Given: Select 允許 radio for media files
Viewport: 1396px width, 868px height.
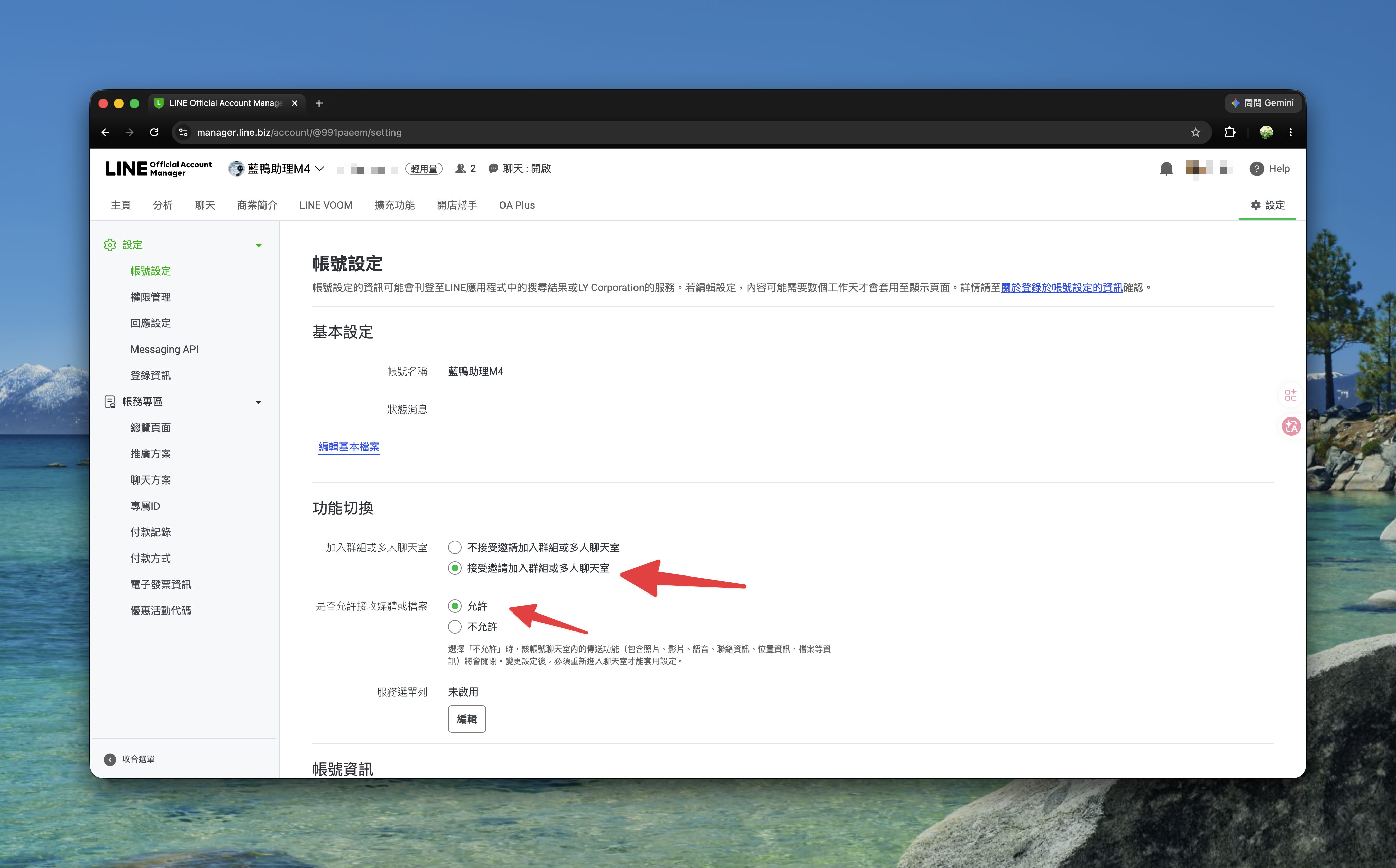Looking at the screenshot, I should tap(455, 606).
